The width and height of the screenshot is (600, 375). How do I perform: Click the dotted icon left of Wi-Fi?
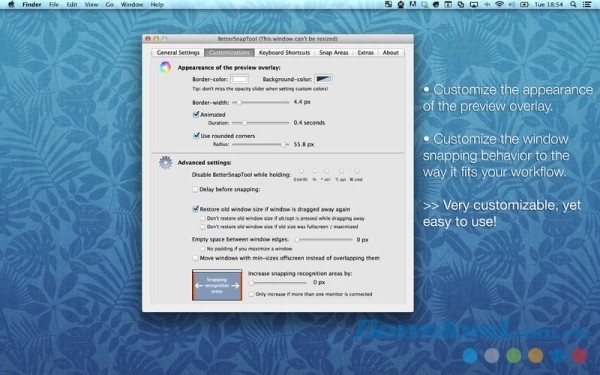pos(487,5)
